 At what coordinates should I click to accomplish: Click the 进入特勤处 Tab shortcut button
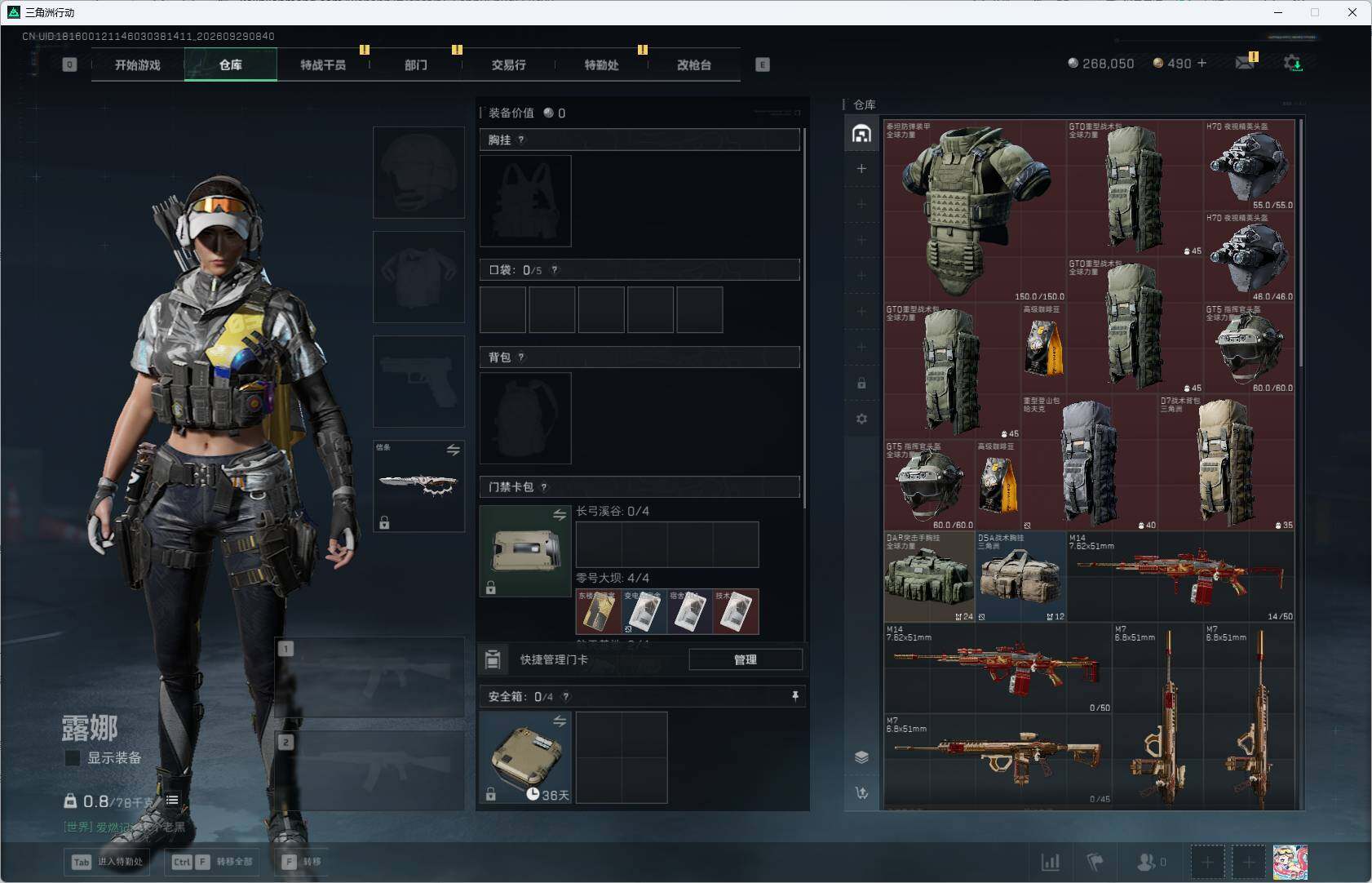point(107,862)
